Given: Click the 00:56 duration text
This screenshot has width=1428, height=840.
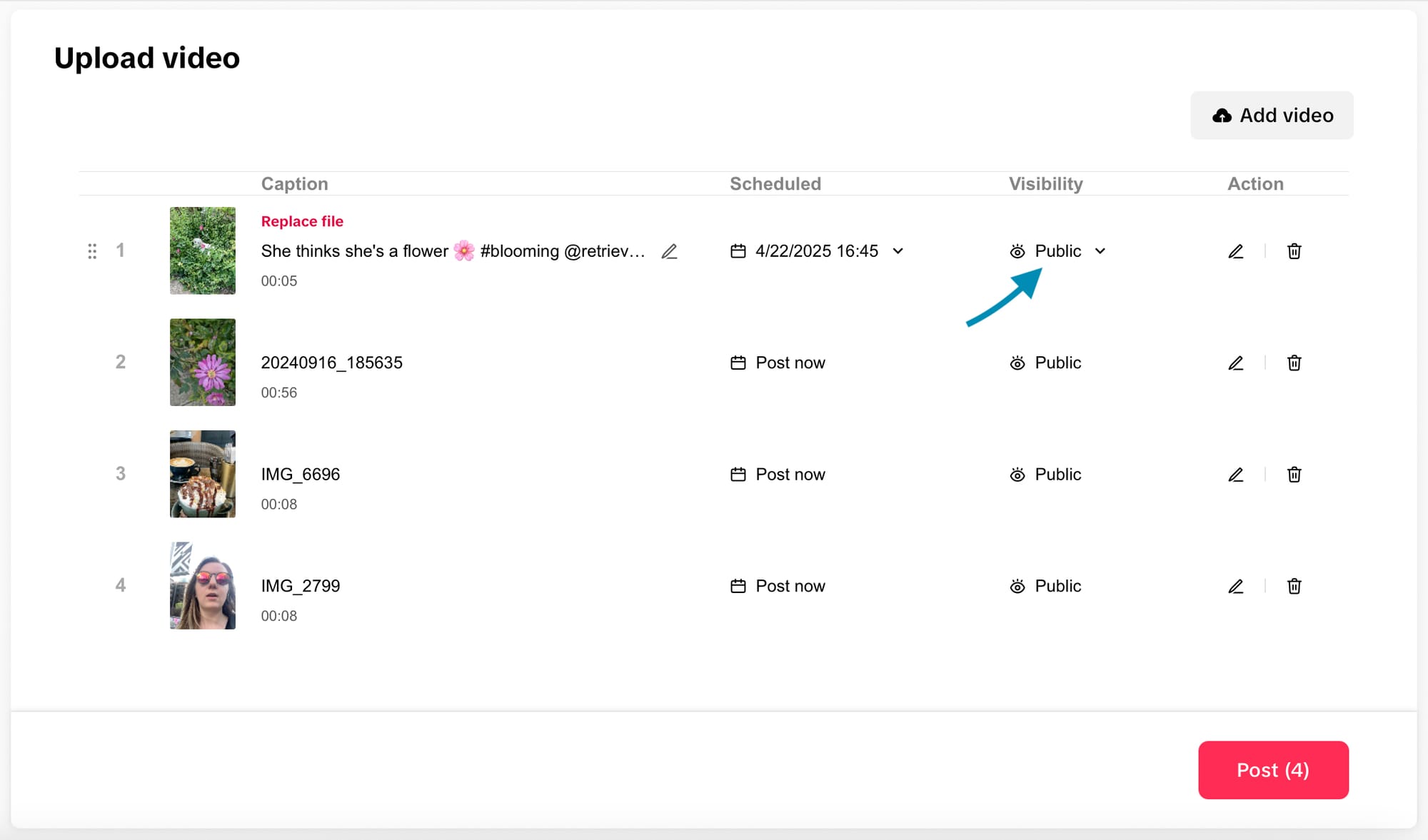Looking at the screenshot, I should (x=278, y=393).
